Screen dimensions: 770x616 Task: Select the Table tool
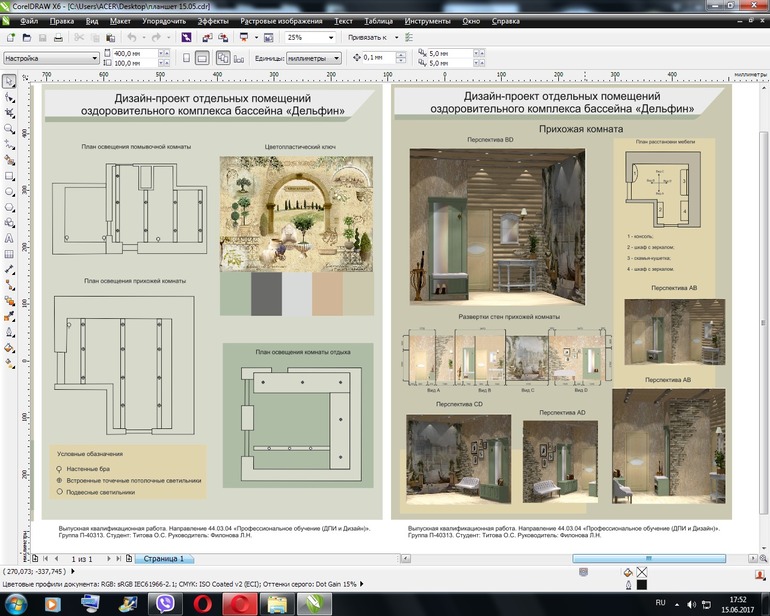[10, 254]
